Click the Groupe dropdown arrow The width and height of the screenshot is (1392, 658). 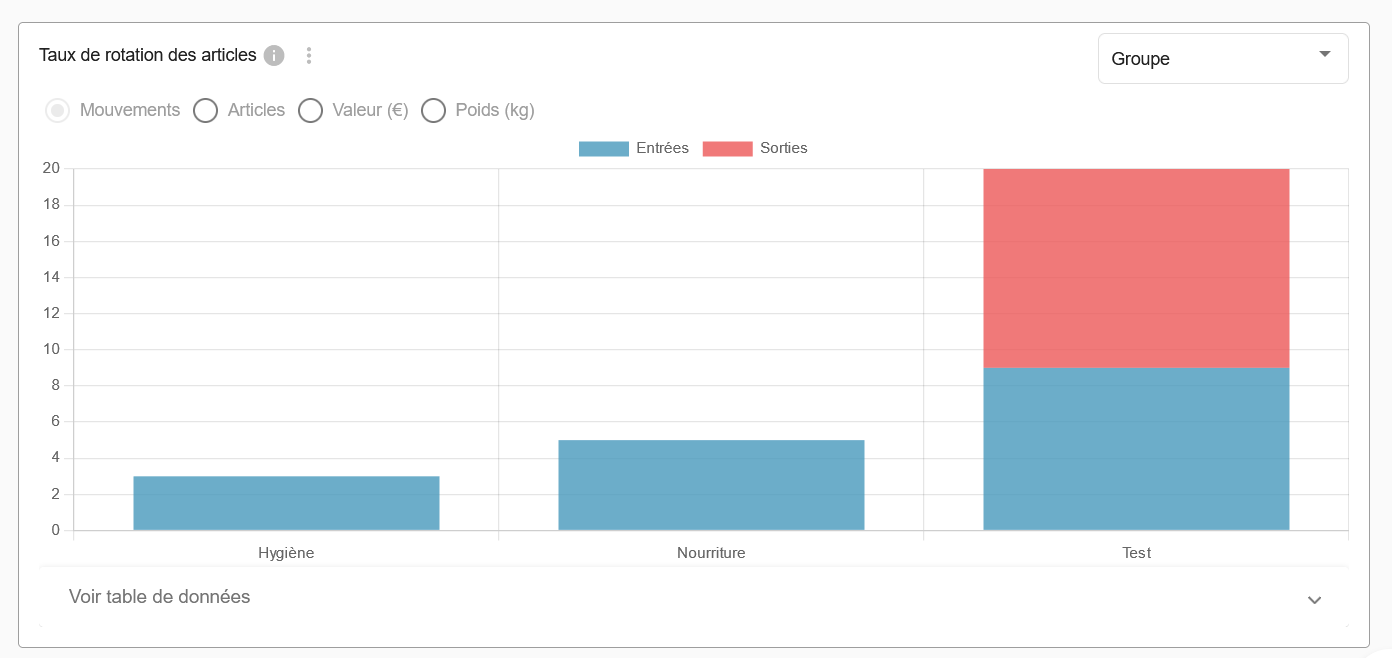pos(1325,54)
